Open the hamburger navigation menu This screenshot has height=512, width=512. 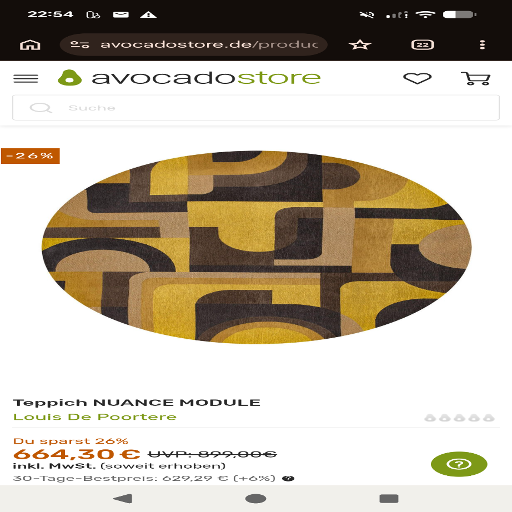[26, 79]
